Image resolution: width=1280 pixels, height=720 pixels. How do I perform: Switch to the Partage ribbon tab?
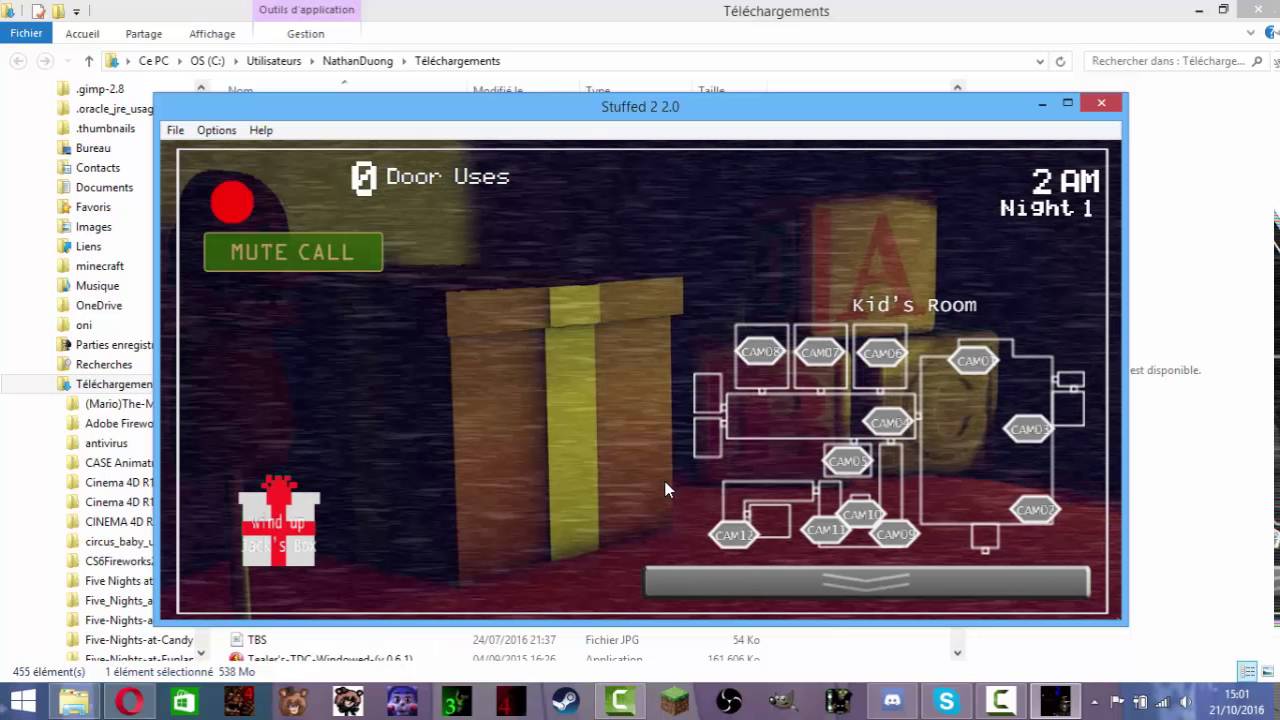pos(144,34)
